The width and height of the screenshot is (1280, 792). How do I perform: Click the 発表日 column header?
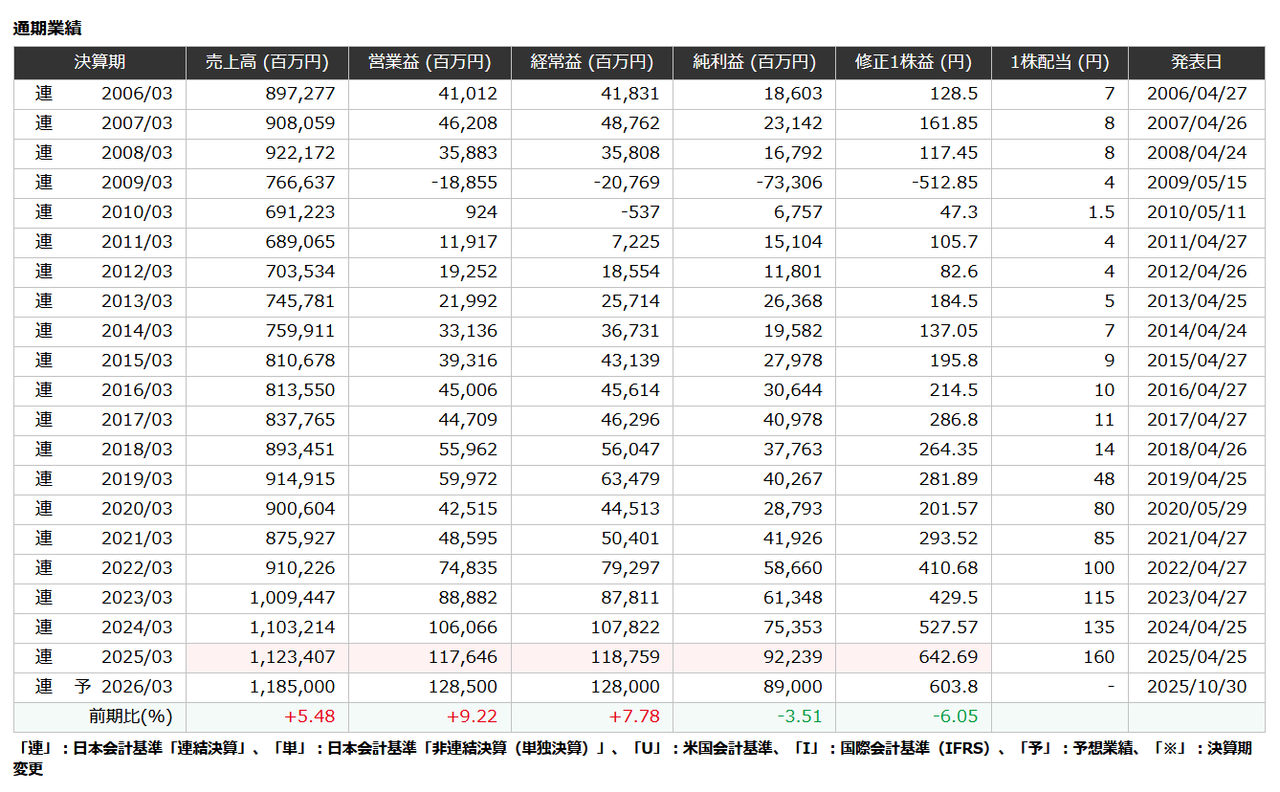(x=1196, y=62)
